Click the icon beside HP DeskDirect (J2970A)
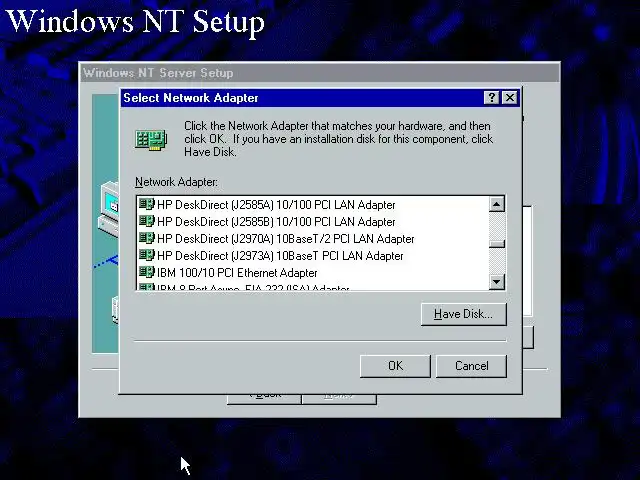640x480 pixels. [x=147, y=238]
